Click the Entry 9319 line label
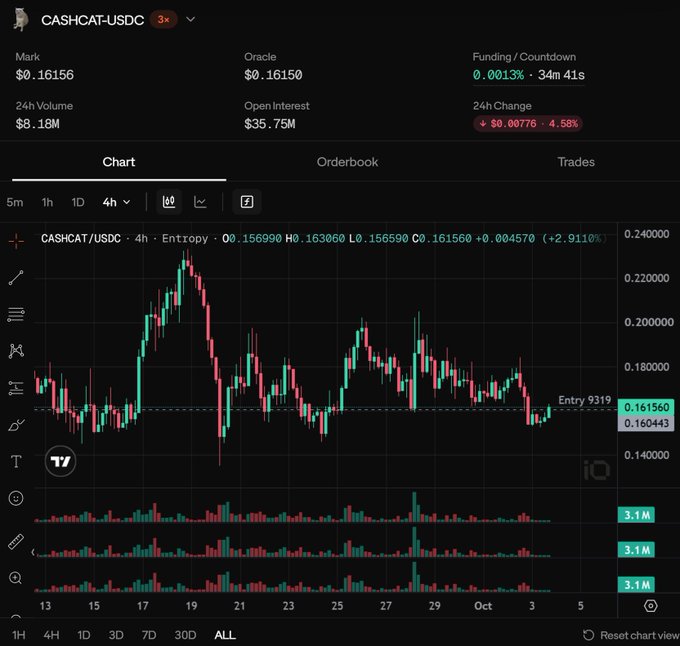This screenshot has height=646, width=680. pyautogui.click(x=585, y=400)
